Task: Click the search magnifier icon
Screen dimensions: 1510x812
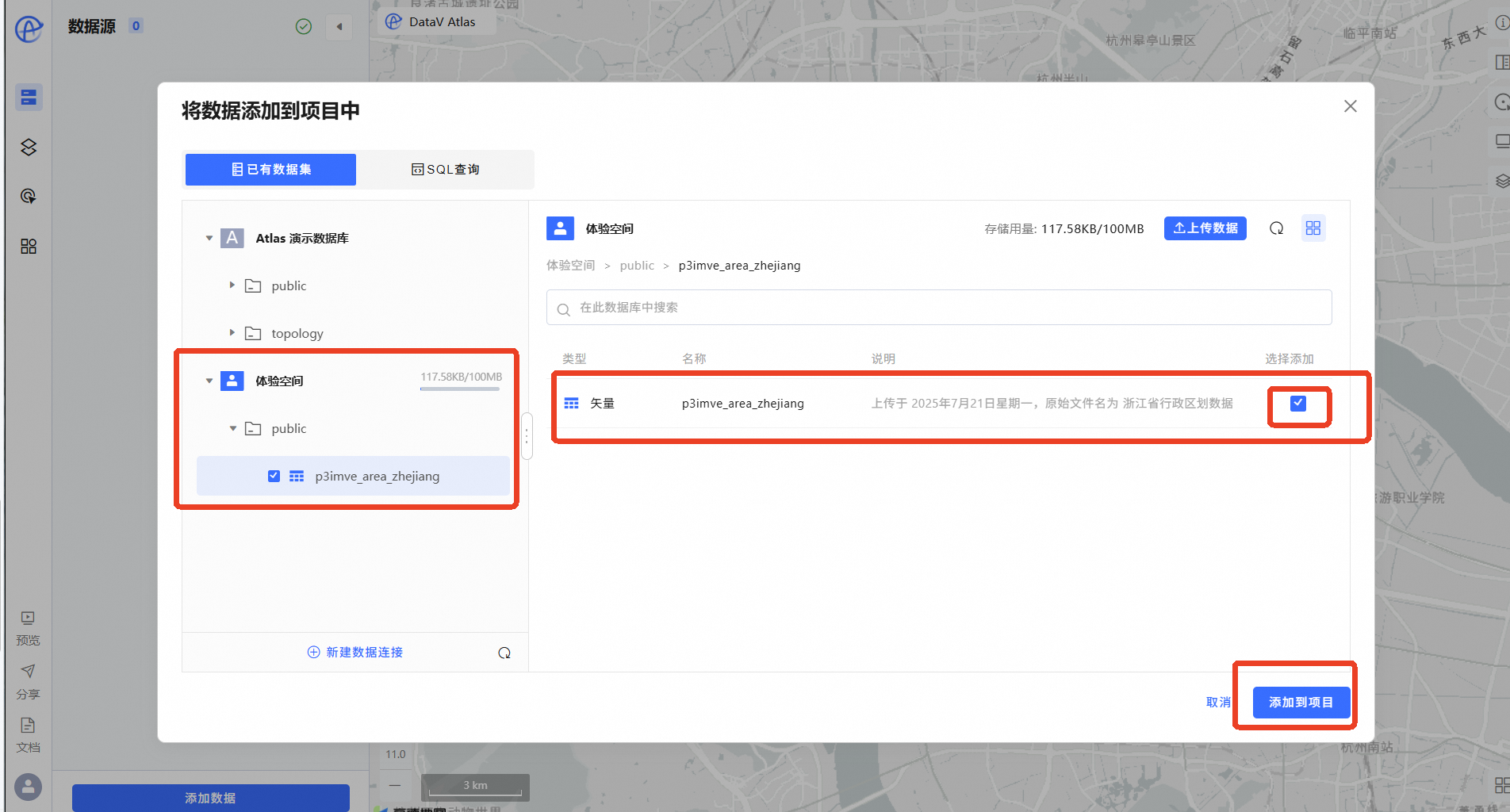Action: click(x=563, y=308)
